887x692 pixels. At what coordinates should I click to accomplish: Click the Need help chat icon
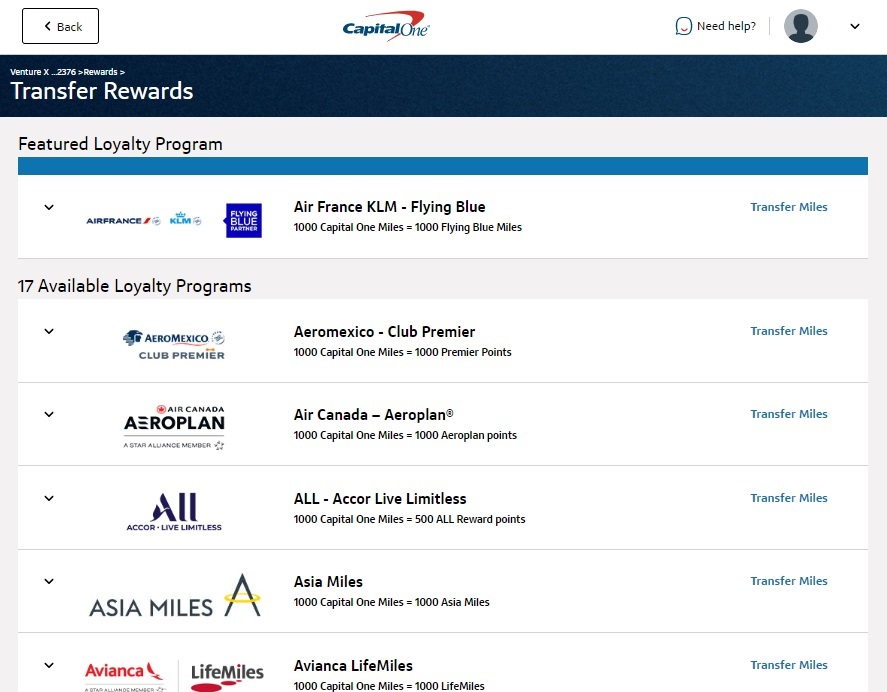[x=683, y=26]
